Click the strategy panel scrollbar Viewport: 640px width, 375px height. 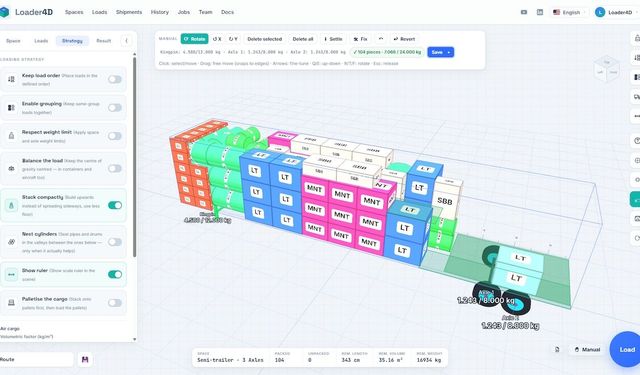pyautogui.click(x=134, y=157)
